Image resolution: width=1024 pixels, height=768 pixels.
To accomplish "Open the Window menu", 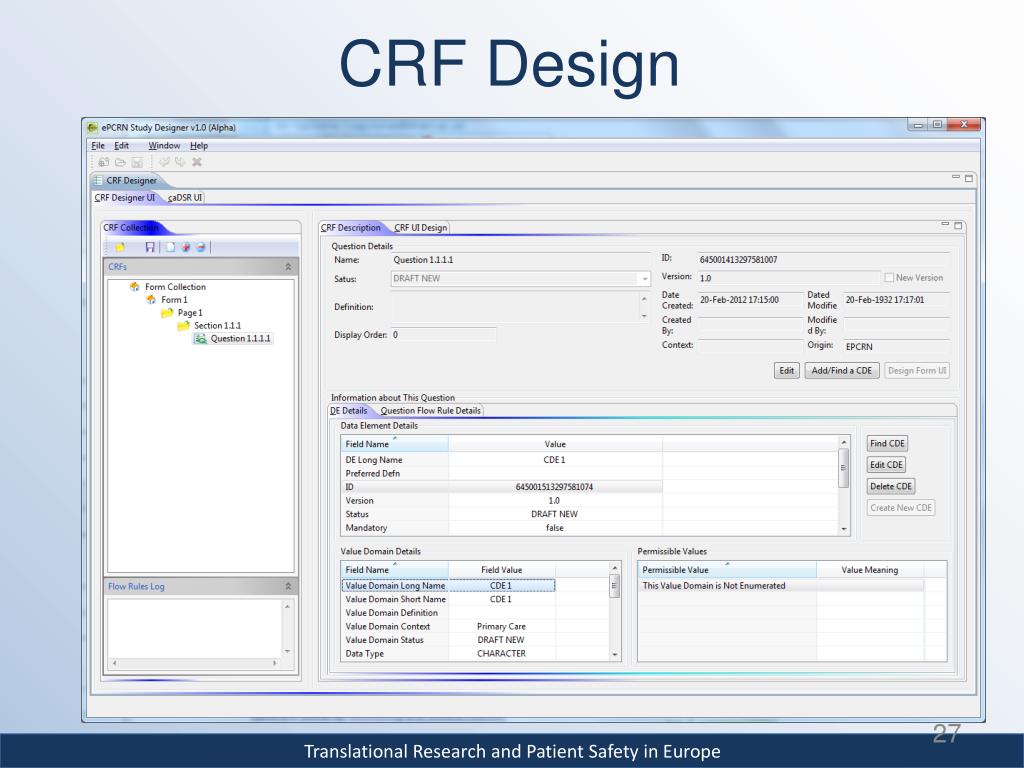I will [164, 146].
